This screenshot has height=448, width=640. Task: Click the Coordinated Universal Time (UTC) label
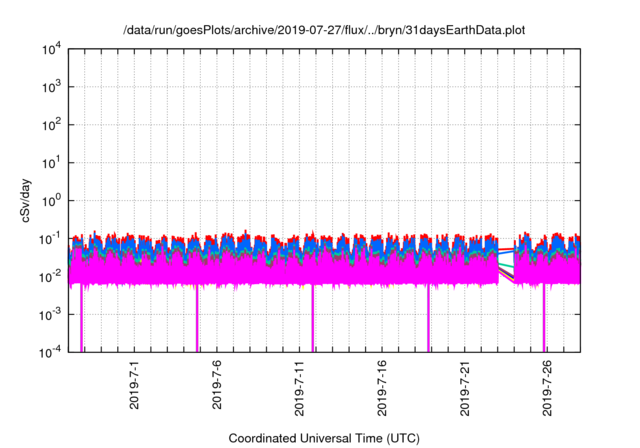(x=324, y=438)
